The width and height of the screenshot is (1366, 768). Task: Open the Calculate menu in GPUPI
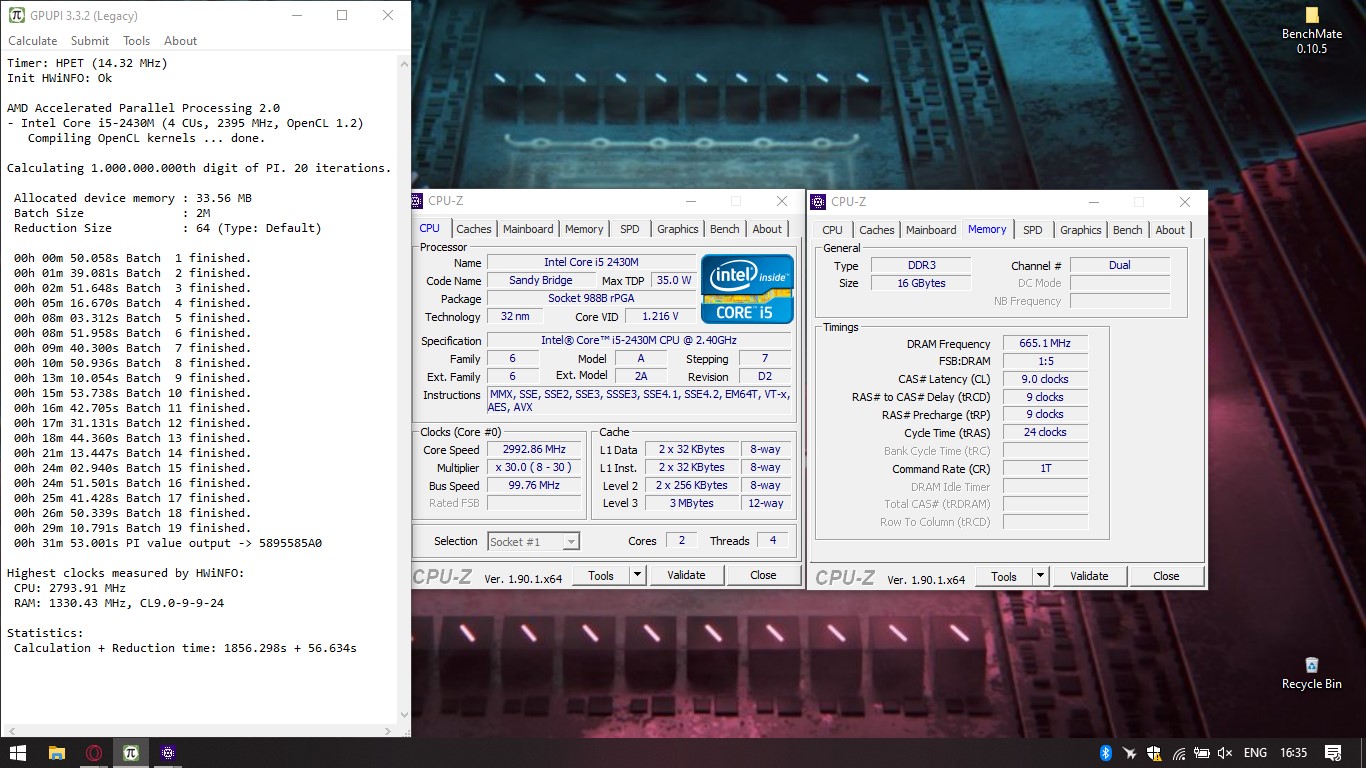pos(33,41)
